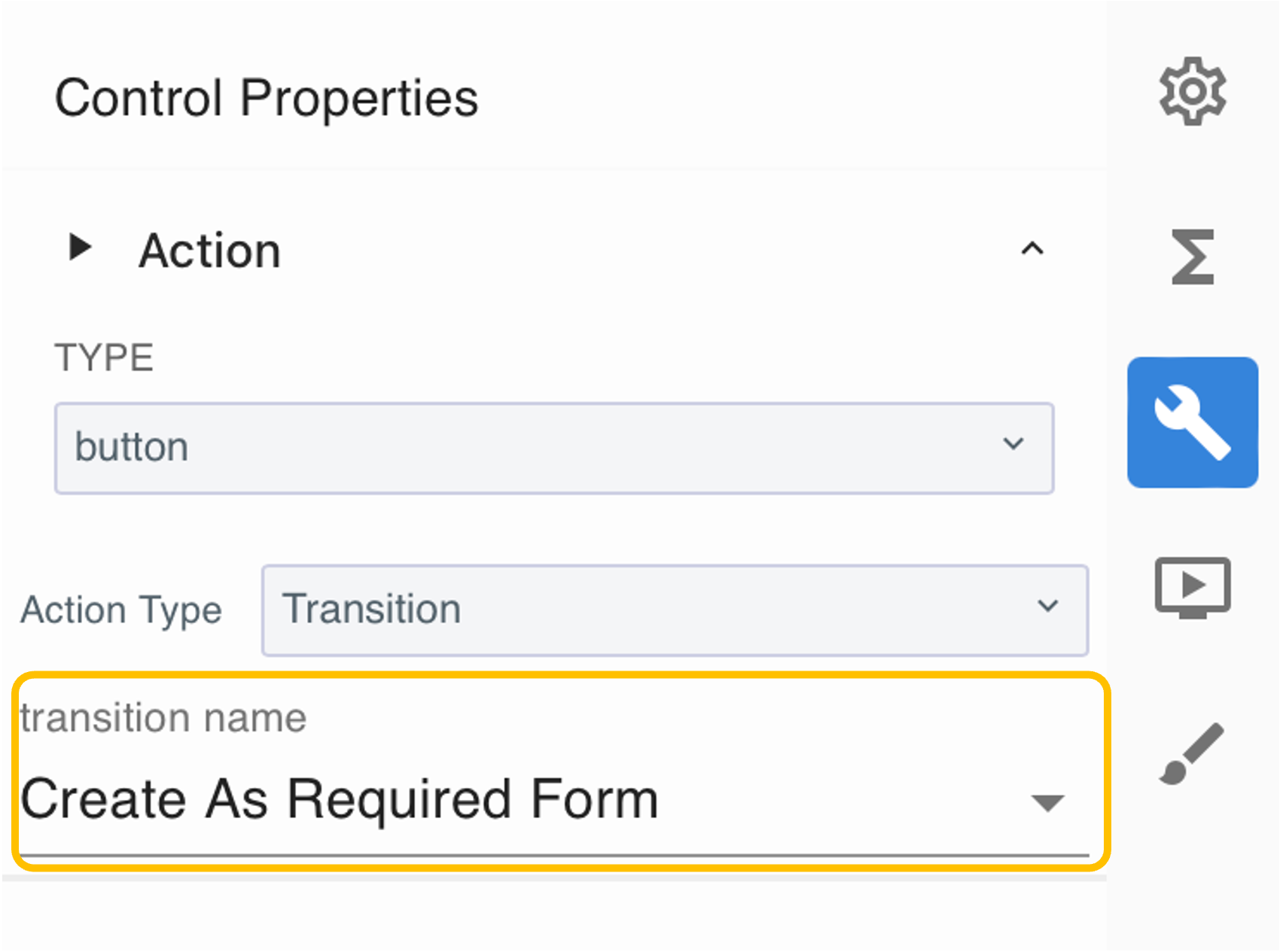
Task: Open the Action Type dropdown
Action: pyautogui.click(x=674, y=610)
